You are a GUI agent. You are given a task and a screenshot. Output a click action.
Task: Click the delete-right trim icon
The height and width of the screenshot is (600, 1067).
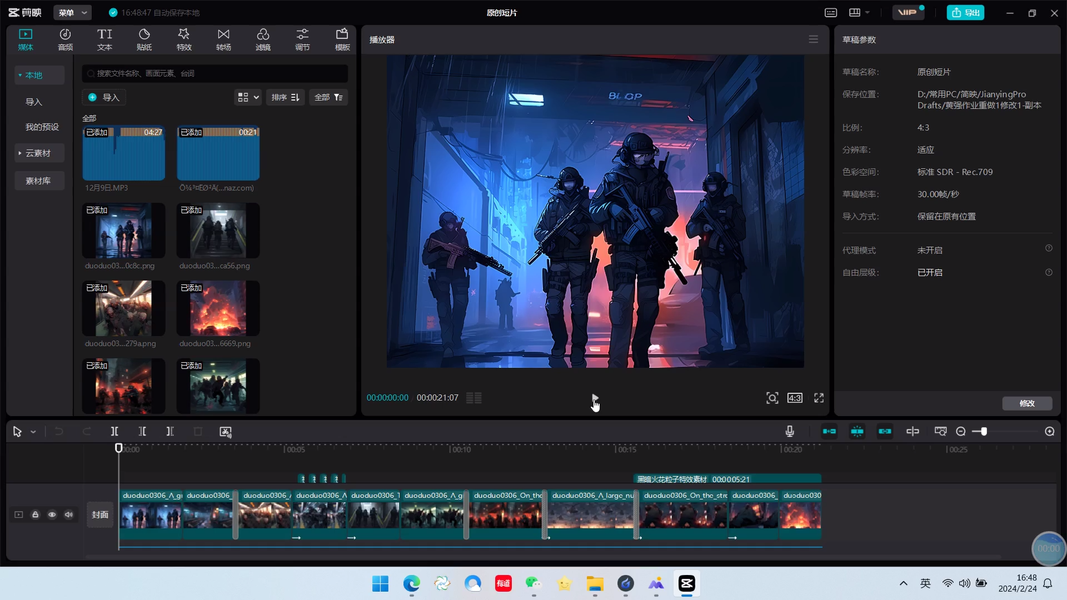[x=170, y=431]
